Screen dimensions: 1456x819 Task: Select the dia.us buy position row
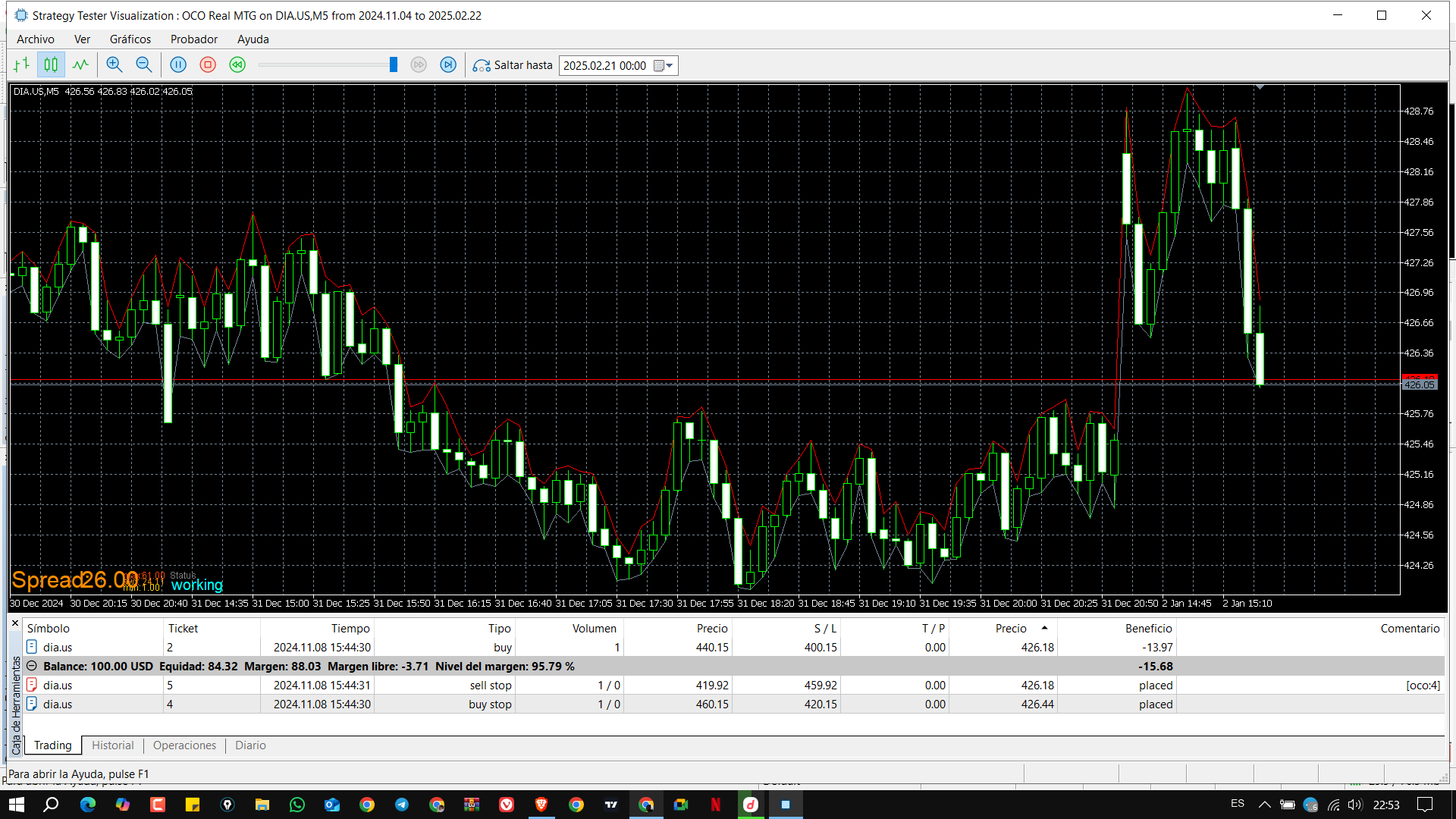pyautogui.click(x=733, y=647)
